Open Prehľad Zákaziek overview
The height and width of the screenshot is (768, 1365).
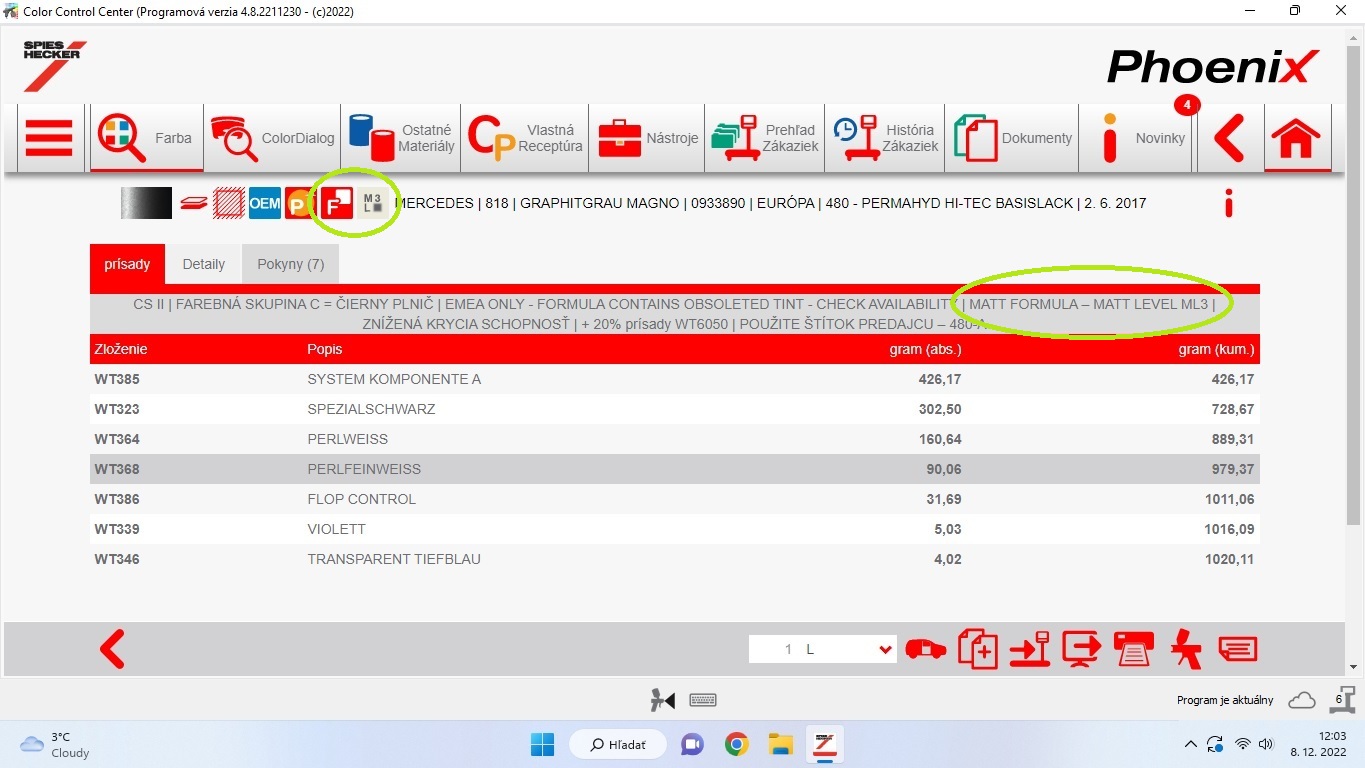tap(765, 138)
